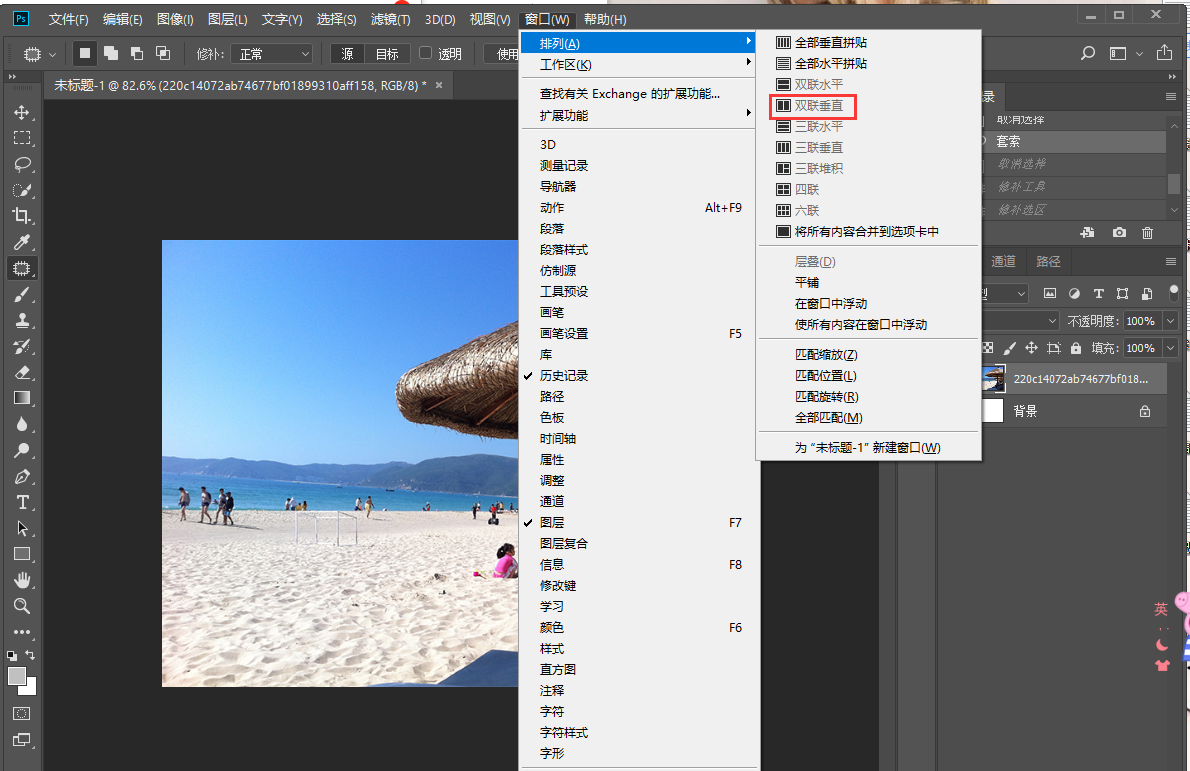This screenshot has height=771, width=1190.
Task: Select the Gradient tool
Action: tap(22, 398)
